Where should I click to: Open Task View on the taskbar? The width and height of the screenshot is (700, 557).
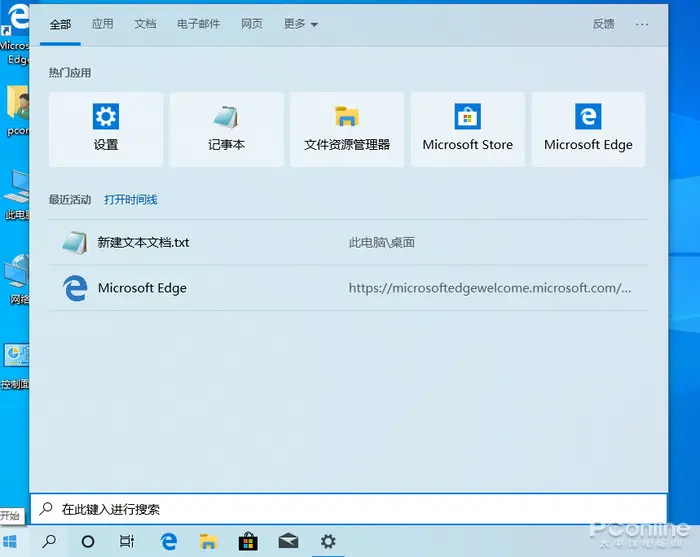[127, 541]
